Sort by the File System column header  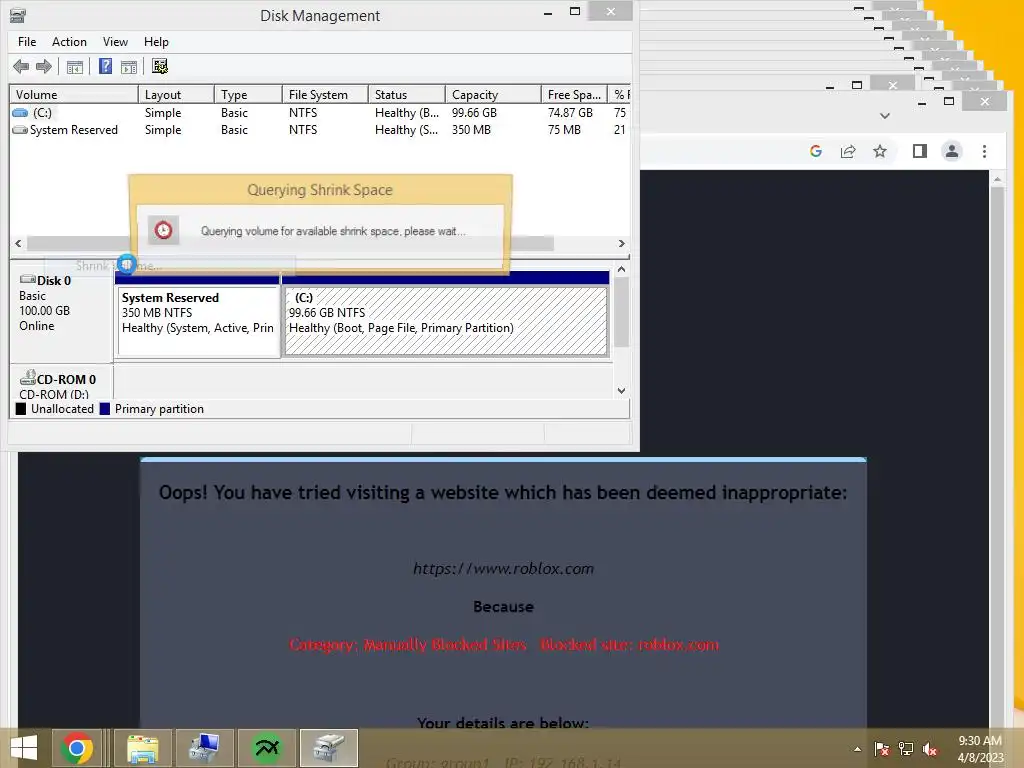[x=325, y=95]
